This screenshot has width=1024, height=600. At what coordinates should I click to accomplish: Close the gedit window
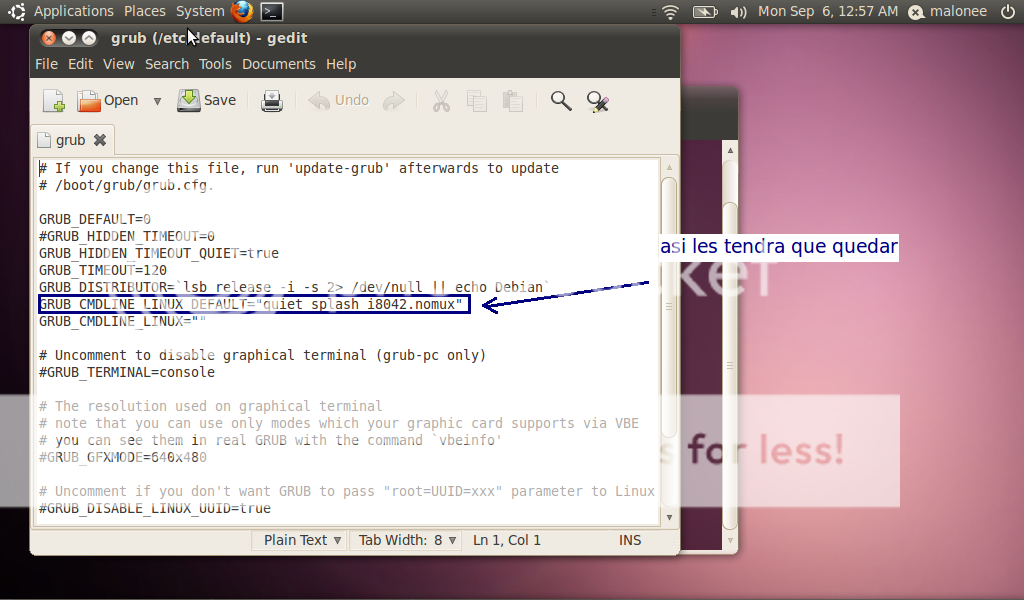click(49, 38)
